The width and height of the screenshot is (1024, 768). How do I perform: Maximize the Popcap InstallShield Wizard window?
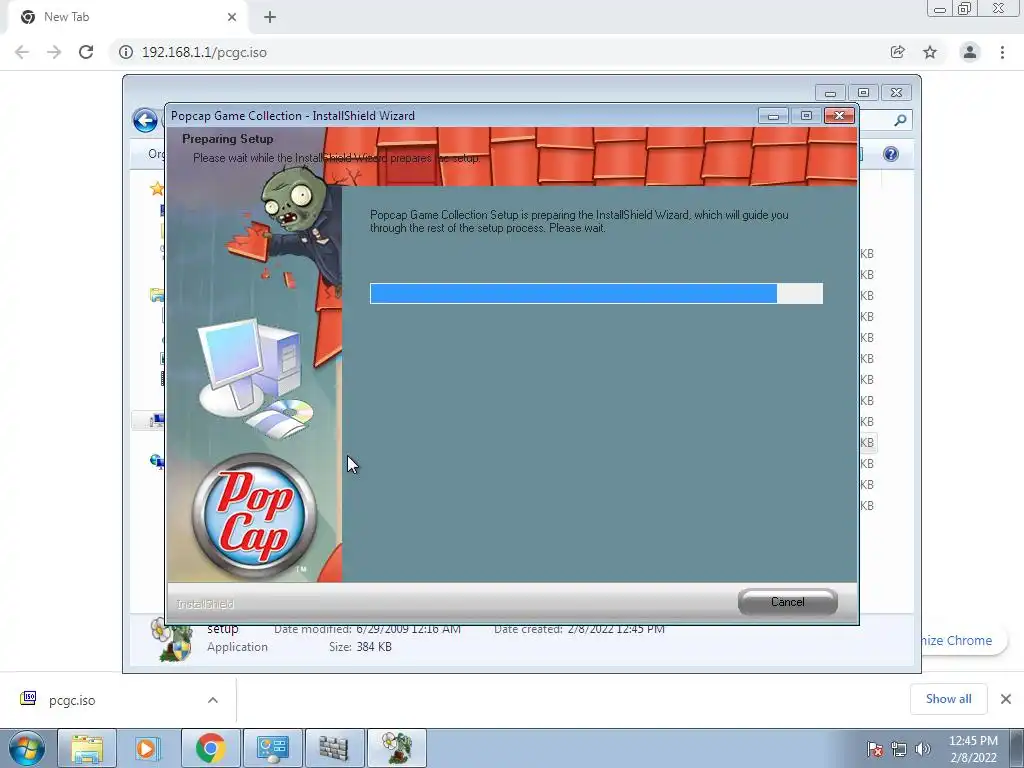[807, 116]
